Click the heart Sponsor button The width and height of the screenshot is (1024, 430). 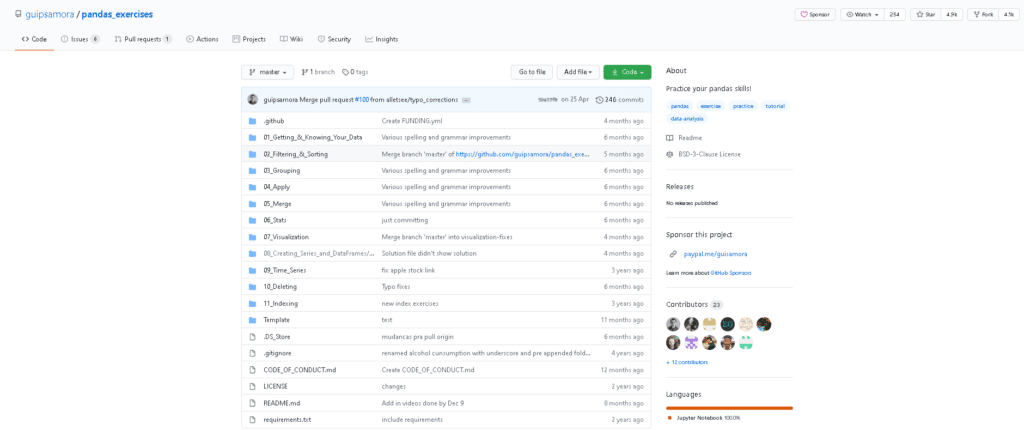pos(814,14)
